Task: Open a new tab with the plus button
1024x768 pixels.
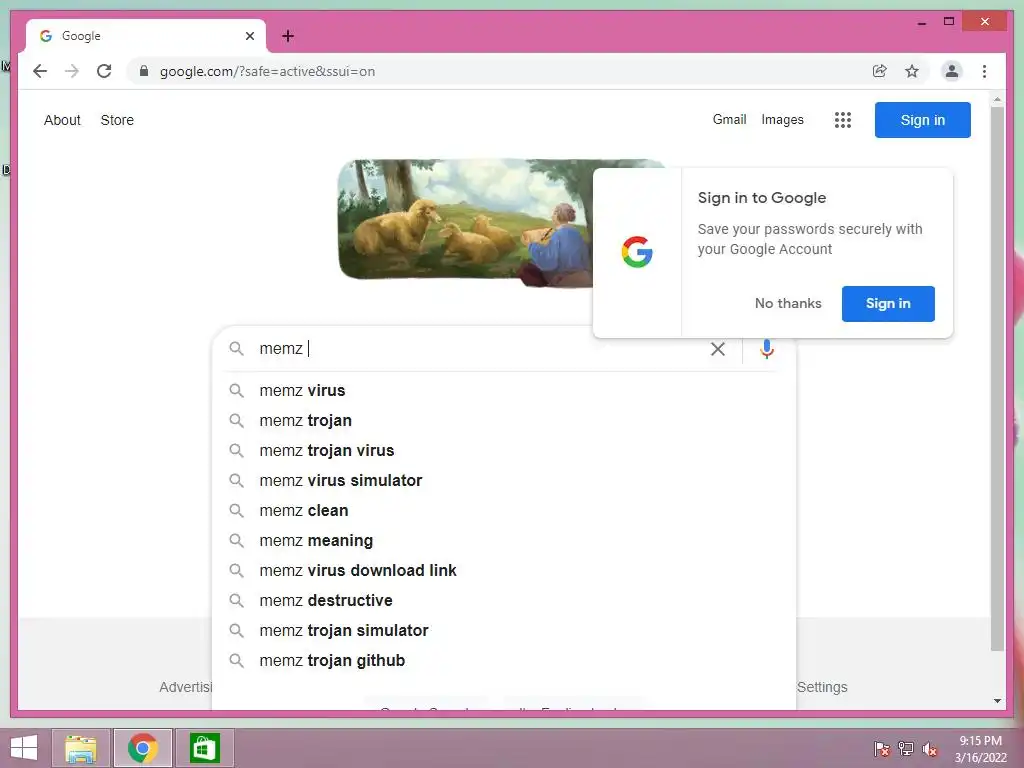Action: point(288,36)
